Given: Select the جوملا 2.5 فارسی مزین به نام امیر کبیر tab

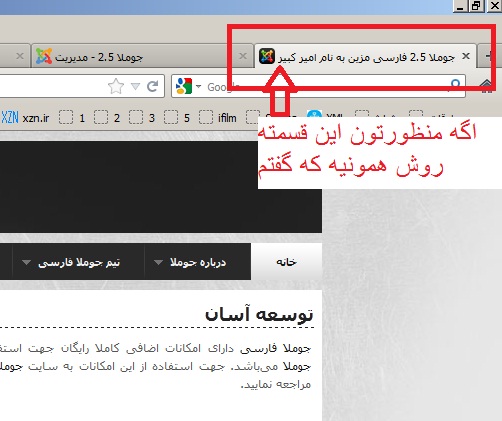Looking at the screenshot, I should click(365, 57).
